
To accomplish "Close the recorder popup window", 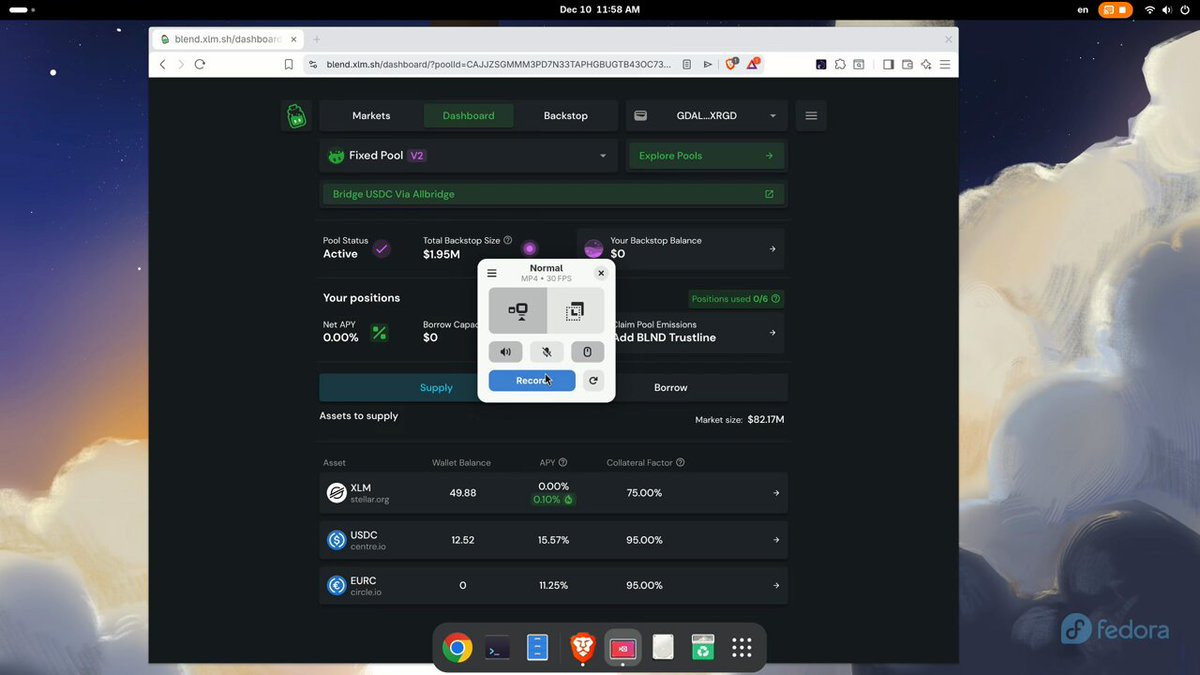I will click(601, 273).
